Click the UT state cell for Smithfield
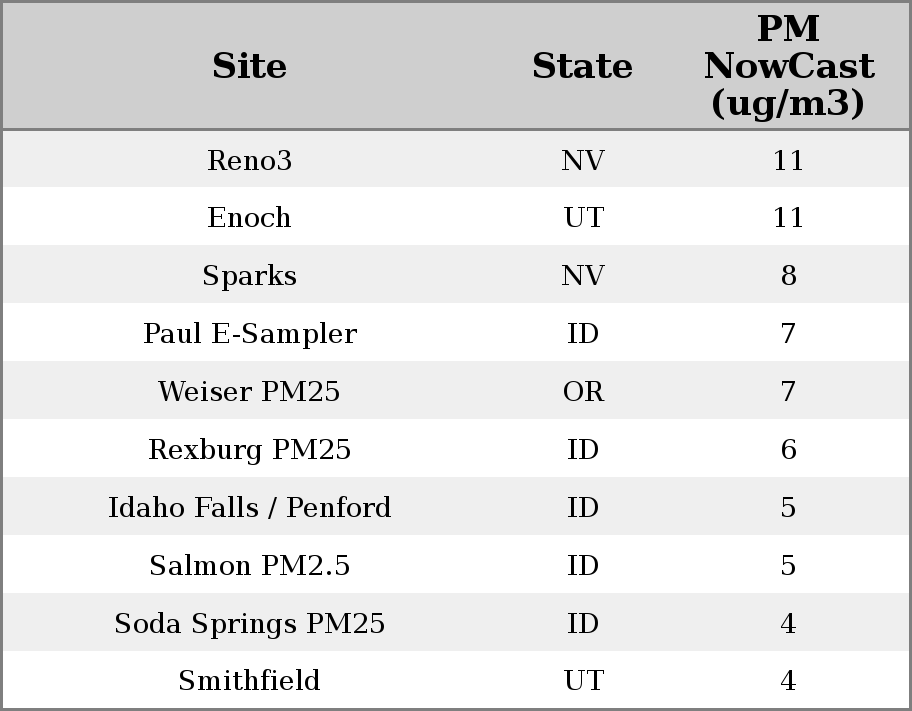912x711 pixels. click(583, 681)
